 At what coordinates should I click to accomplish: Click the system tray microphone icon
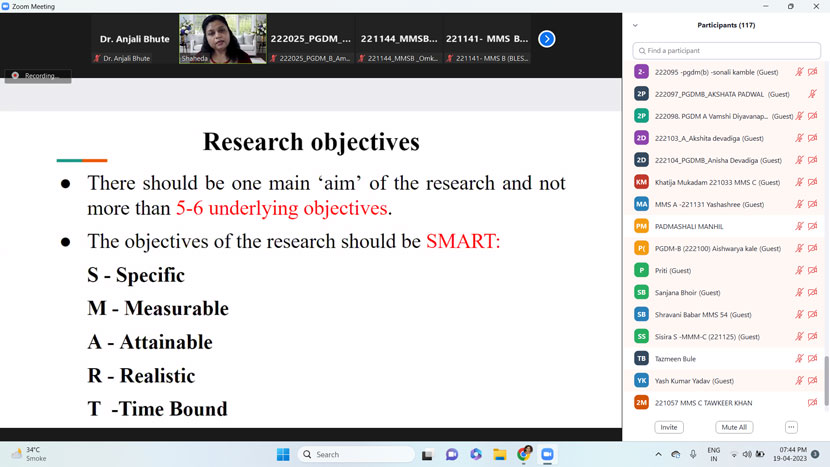pos(693,454)
